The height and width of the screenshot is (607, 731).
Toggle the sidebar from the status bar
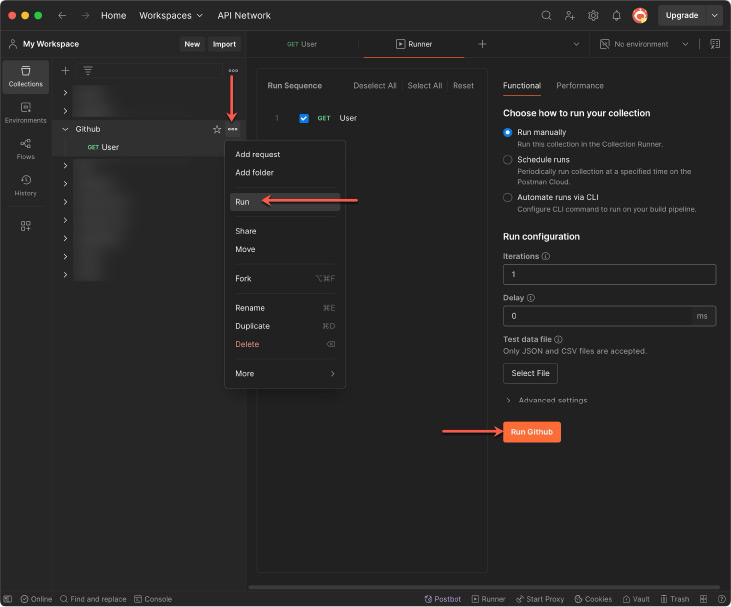tap(7, 599)
